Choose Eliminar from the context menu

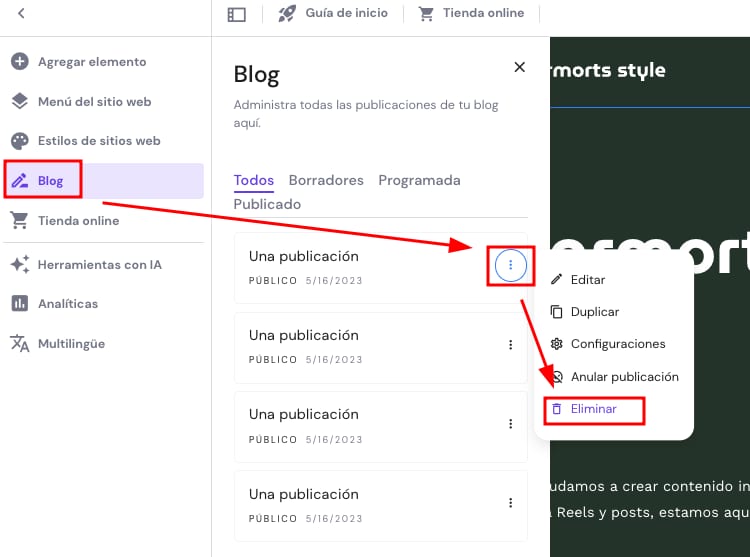click(x=593, y=409)
